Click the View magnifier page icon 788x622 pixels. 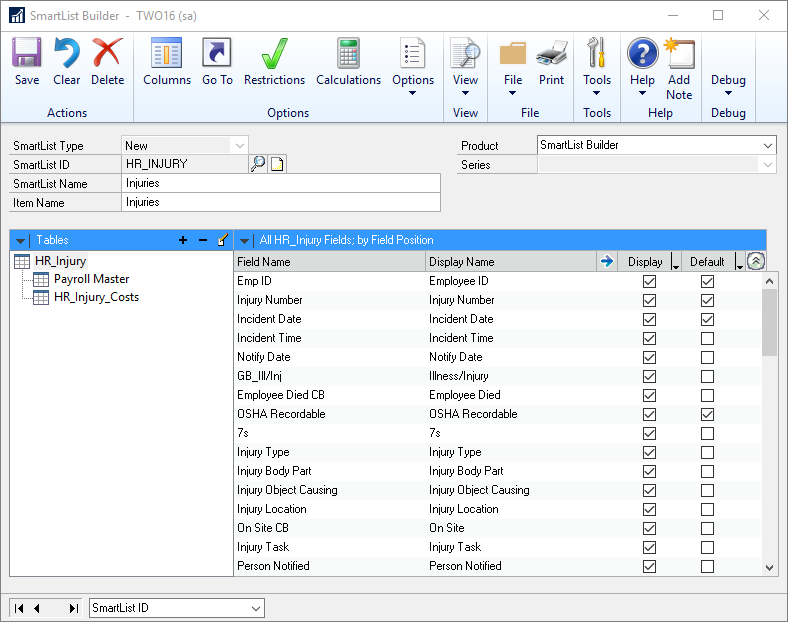point(465,53)
